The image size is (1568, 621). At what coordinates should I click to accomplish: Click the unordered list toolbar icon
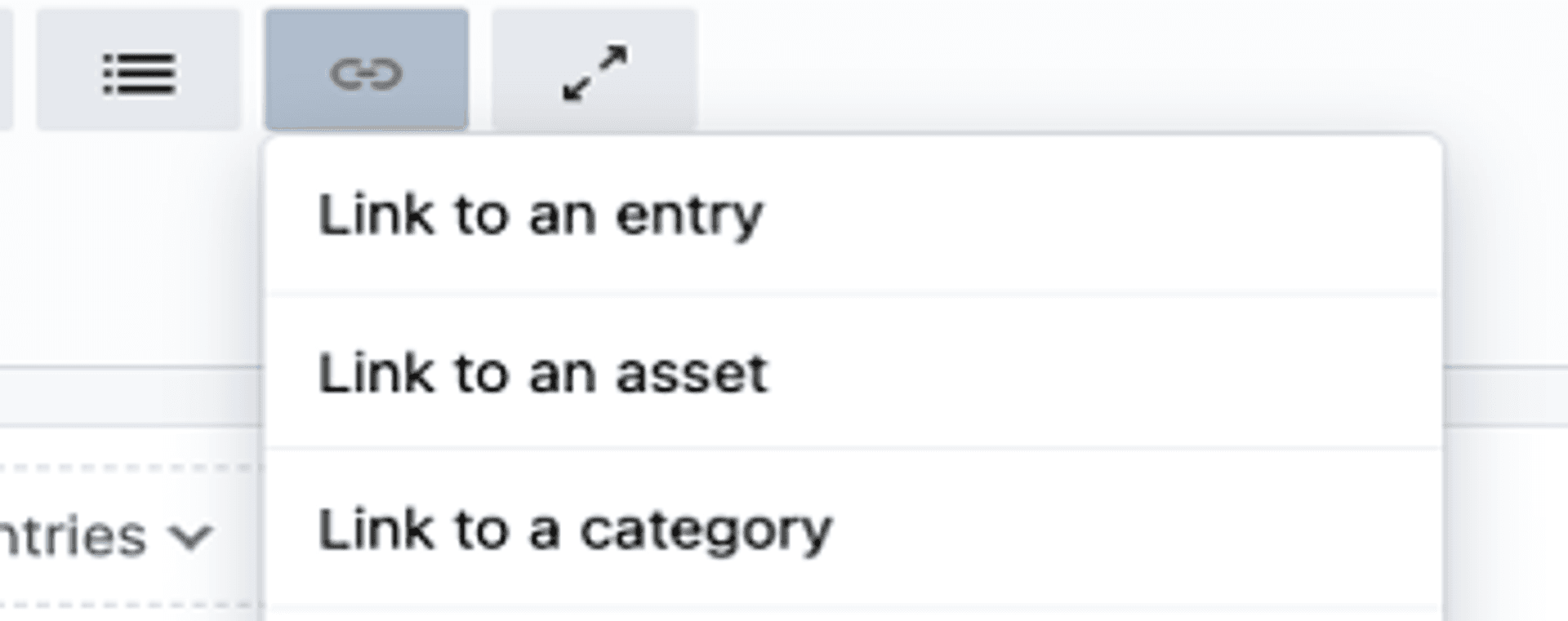pos(139,70)
